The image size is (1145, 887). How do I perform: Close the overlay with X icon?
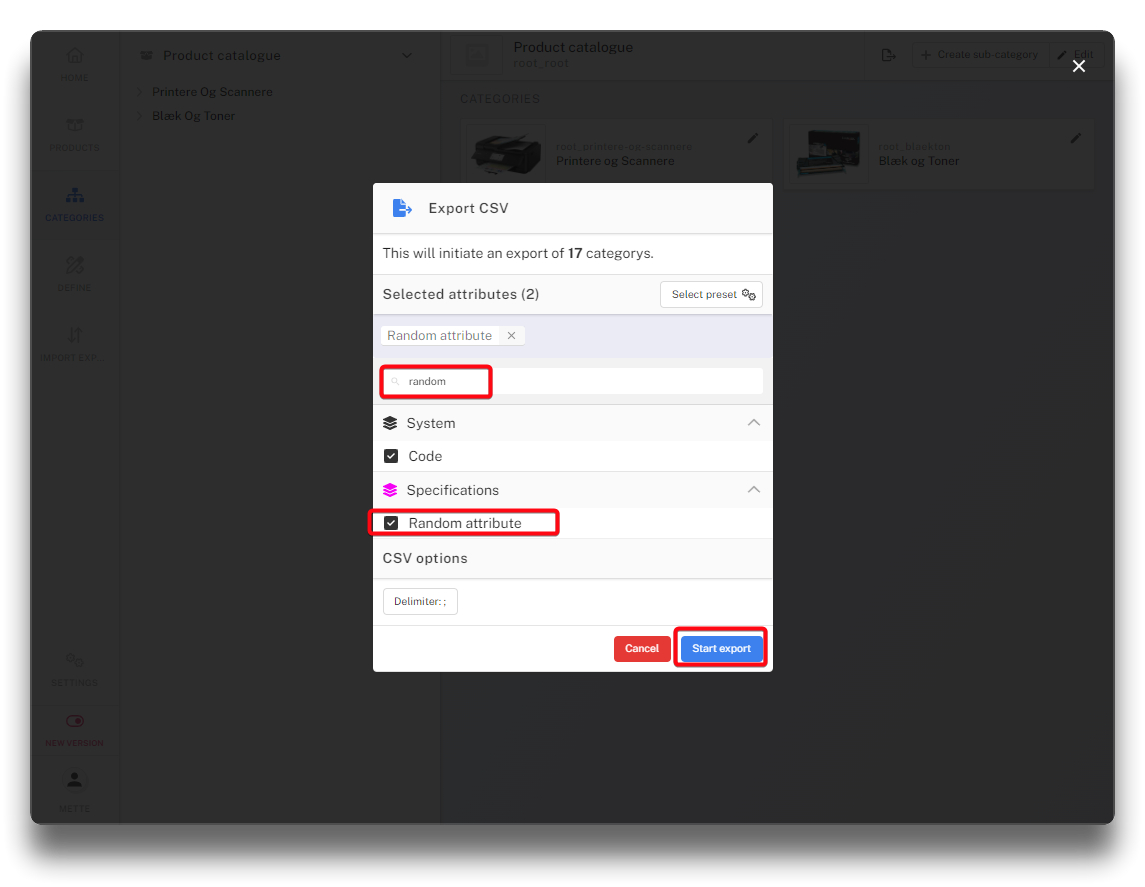1078,66
